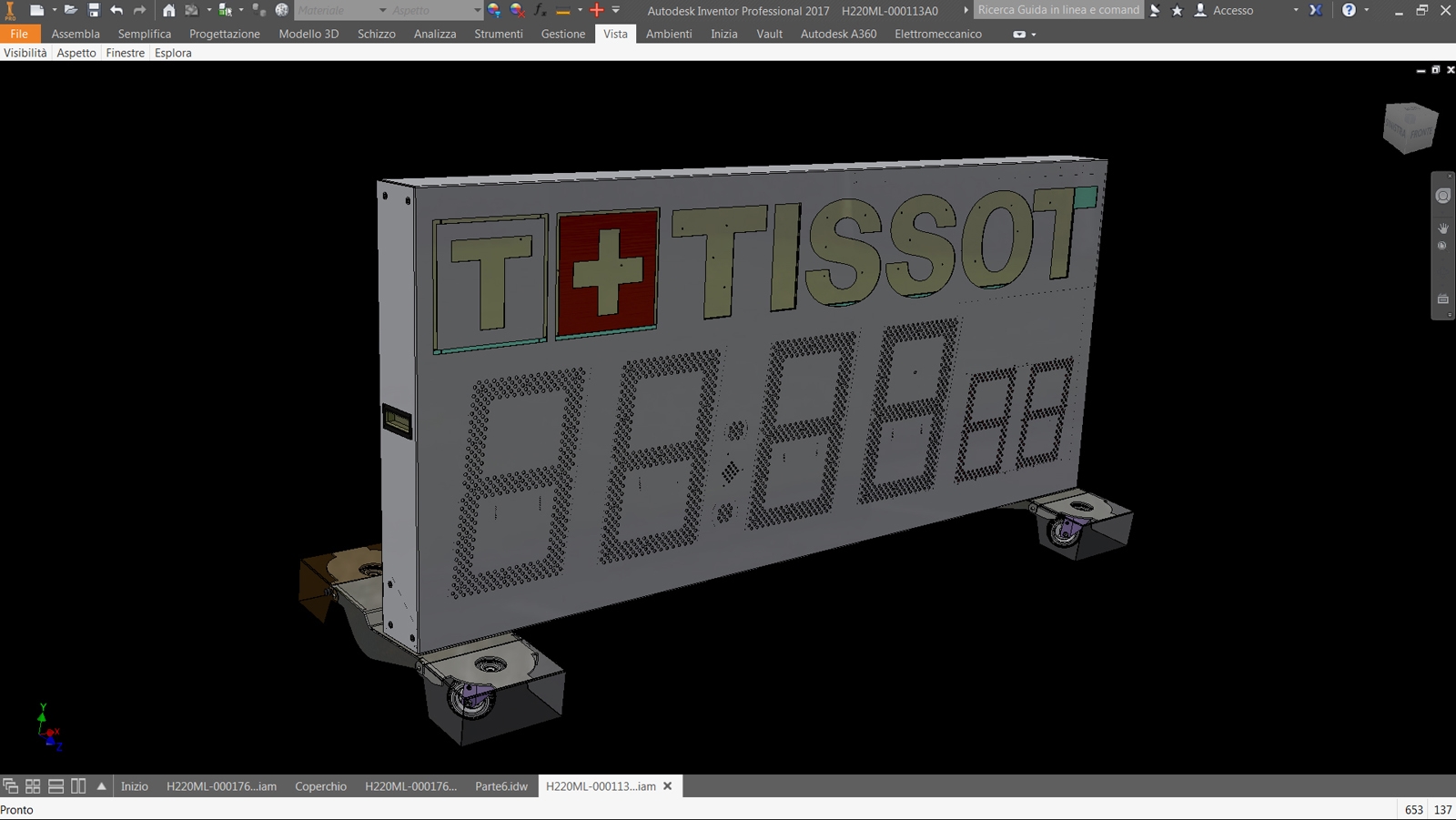Expand the dropdown after the Update icon
Screen dimensions: 1456x820
pos(208,10)
